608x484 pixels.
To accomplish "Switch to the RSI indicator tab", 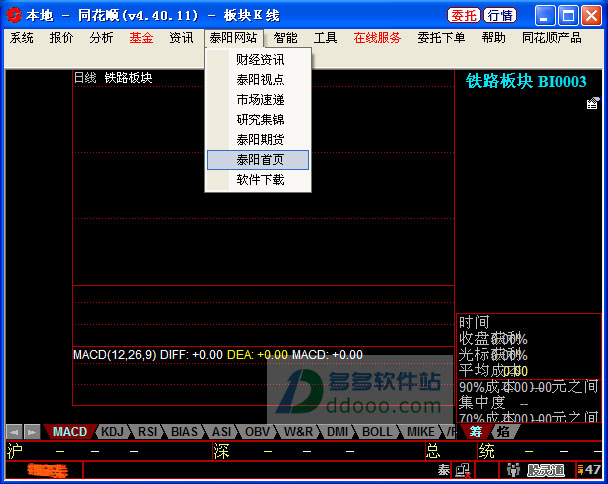I will 147,432.
